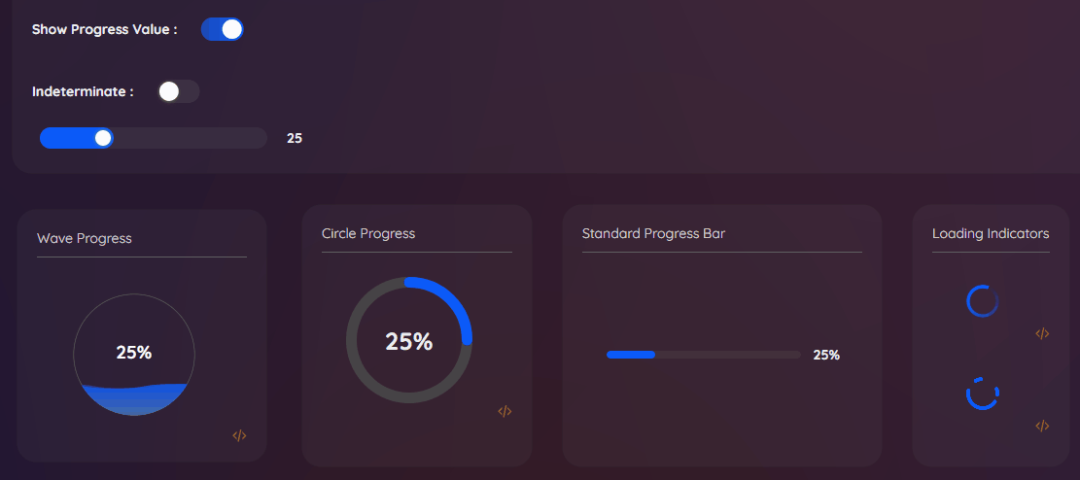This screenshot has height=480, width=1080.
Task: Click the top solid-ring loading spinner
Action: point(982,301)
